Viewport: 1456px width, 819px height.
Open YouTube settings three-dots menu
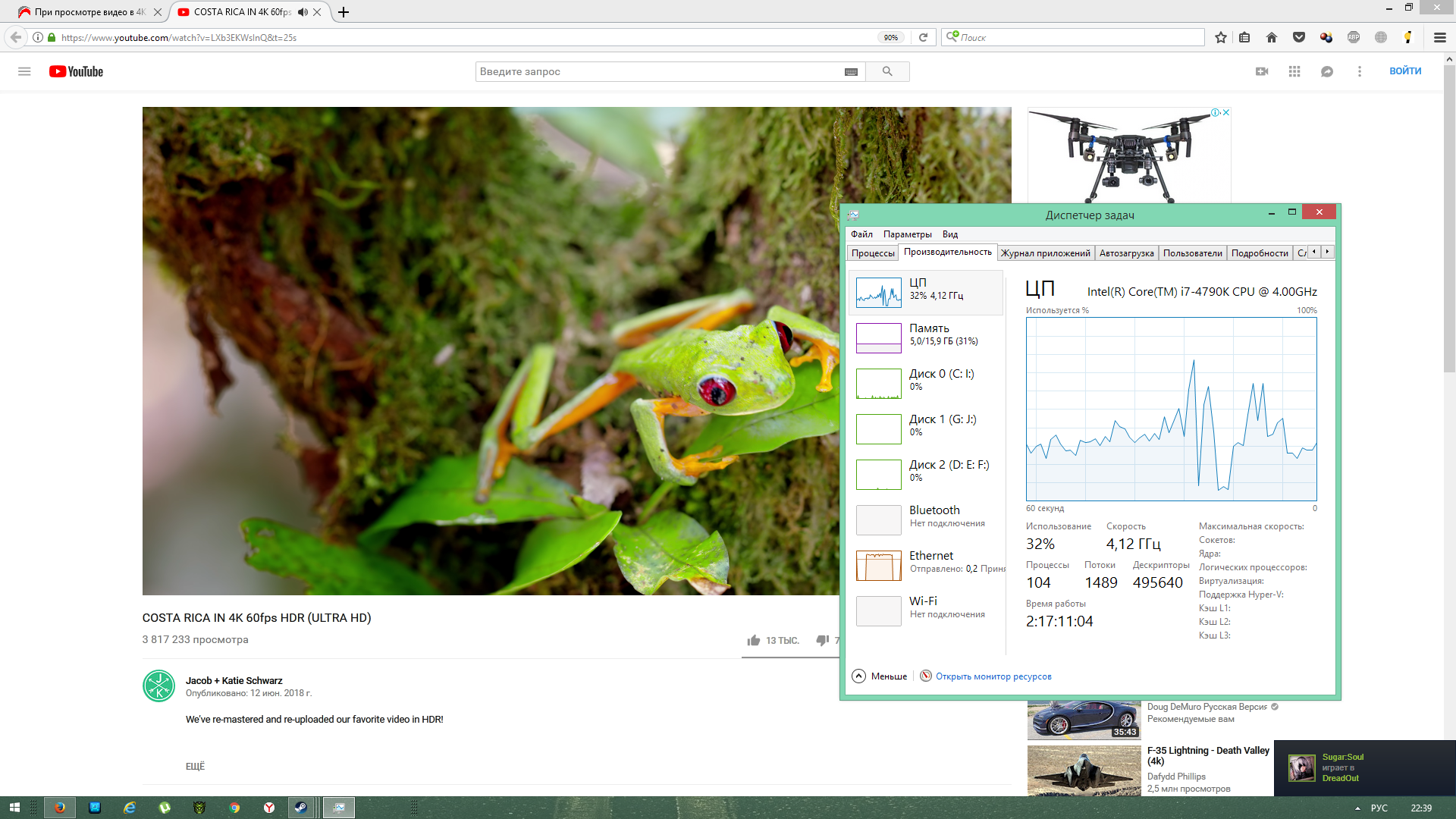pyautogui.click(x=1360, y=71)
